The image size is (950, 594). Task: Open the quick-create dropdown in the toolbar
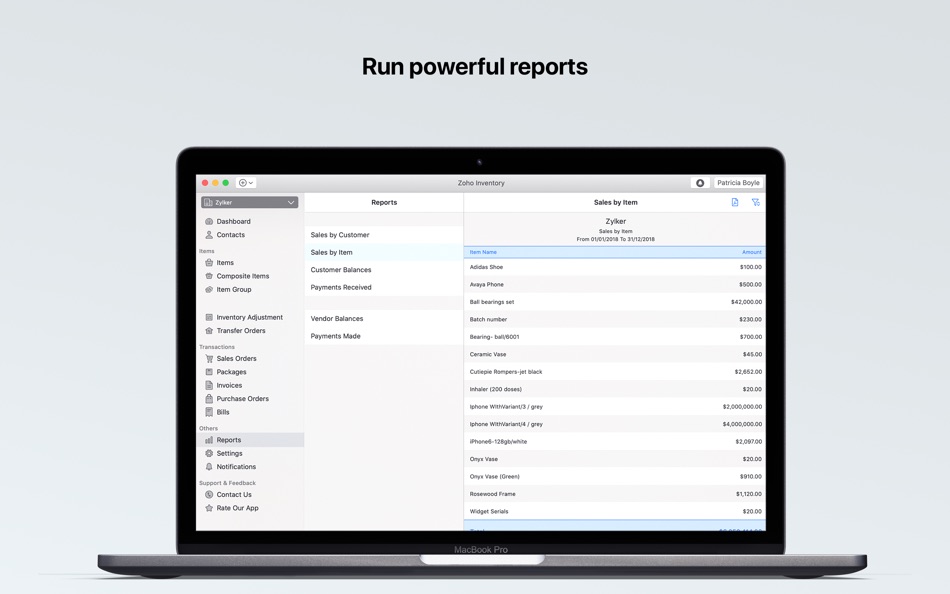click(x=243, y=183)
